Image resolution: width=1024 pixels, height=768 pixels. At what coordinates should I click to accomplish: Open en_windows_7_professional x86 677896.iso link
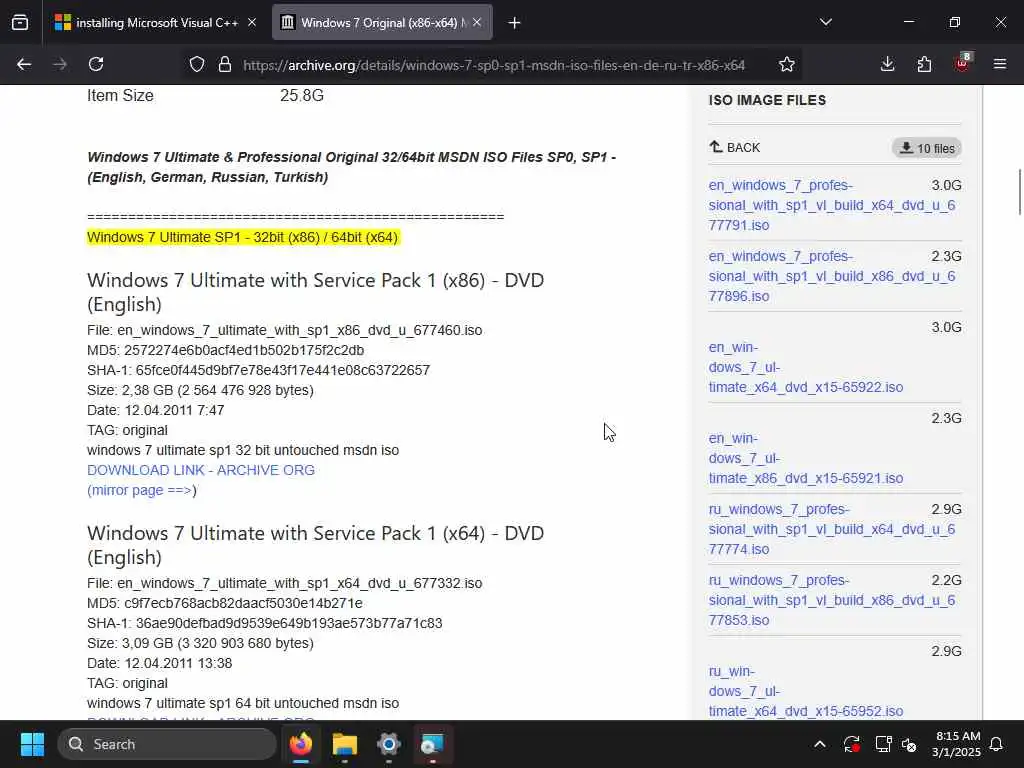coord(831,276)
